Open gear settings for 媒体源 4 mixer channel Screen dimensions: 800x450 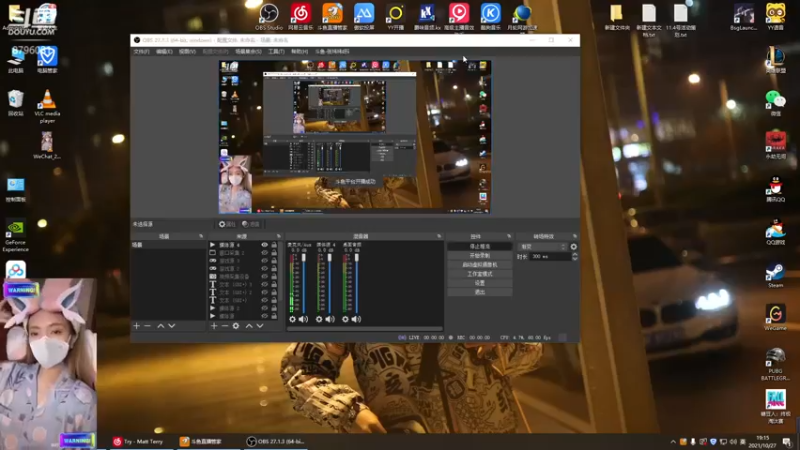click(x=319, y=319)
